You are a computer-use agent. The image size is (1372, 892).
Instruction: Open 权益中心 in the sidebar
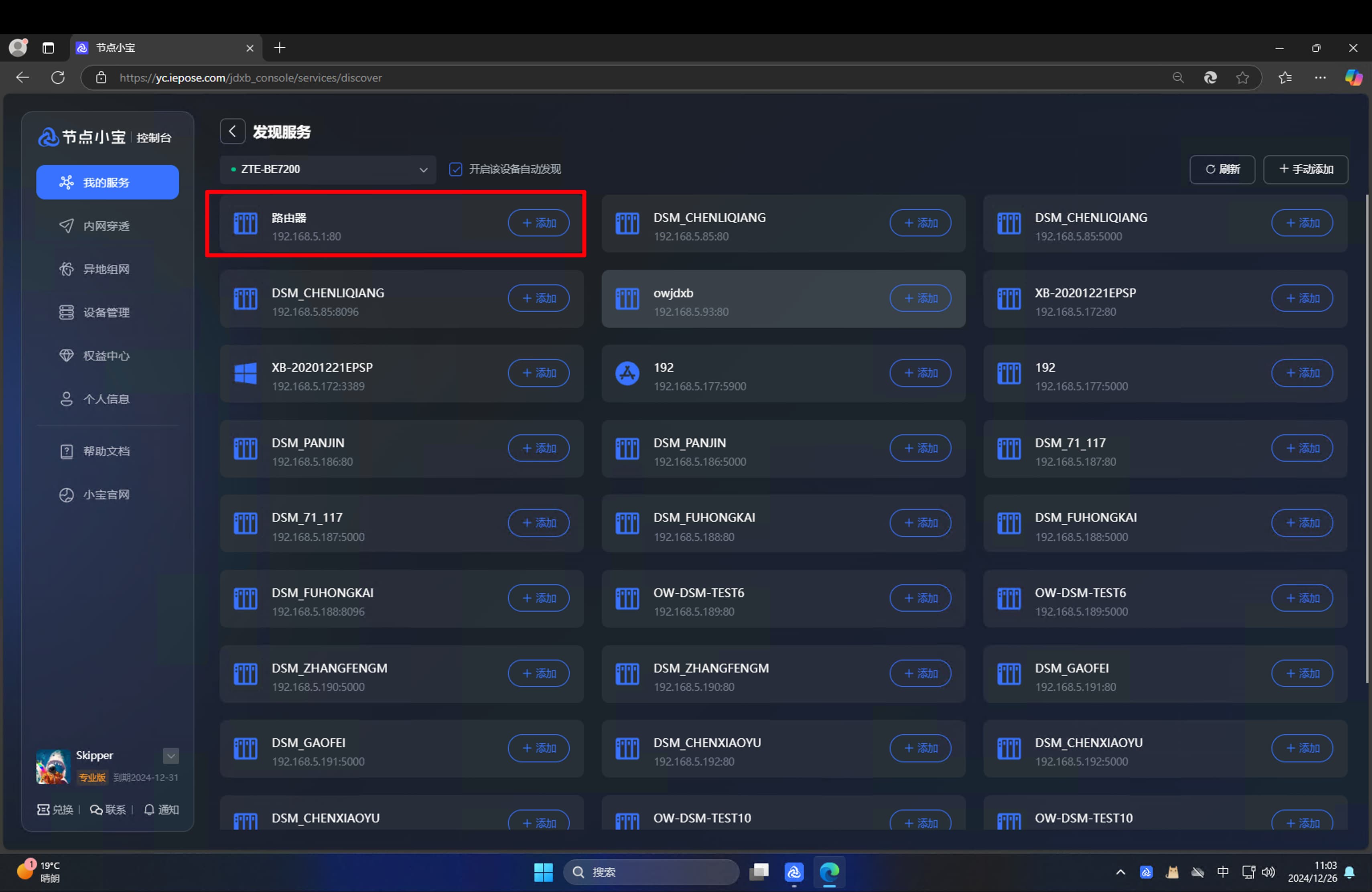click(108, 355)
